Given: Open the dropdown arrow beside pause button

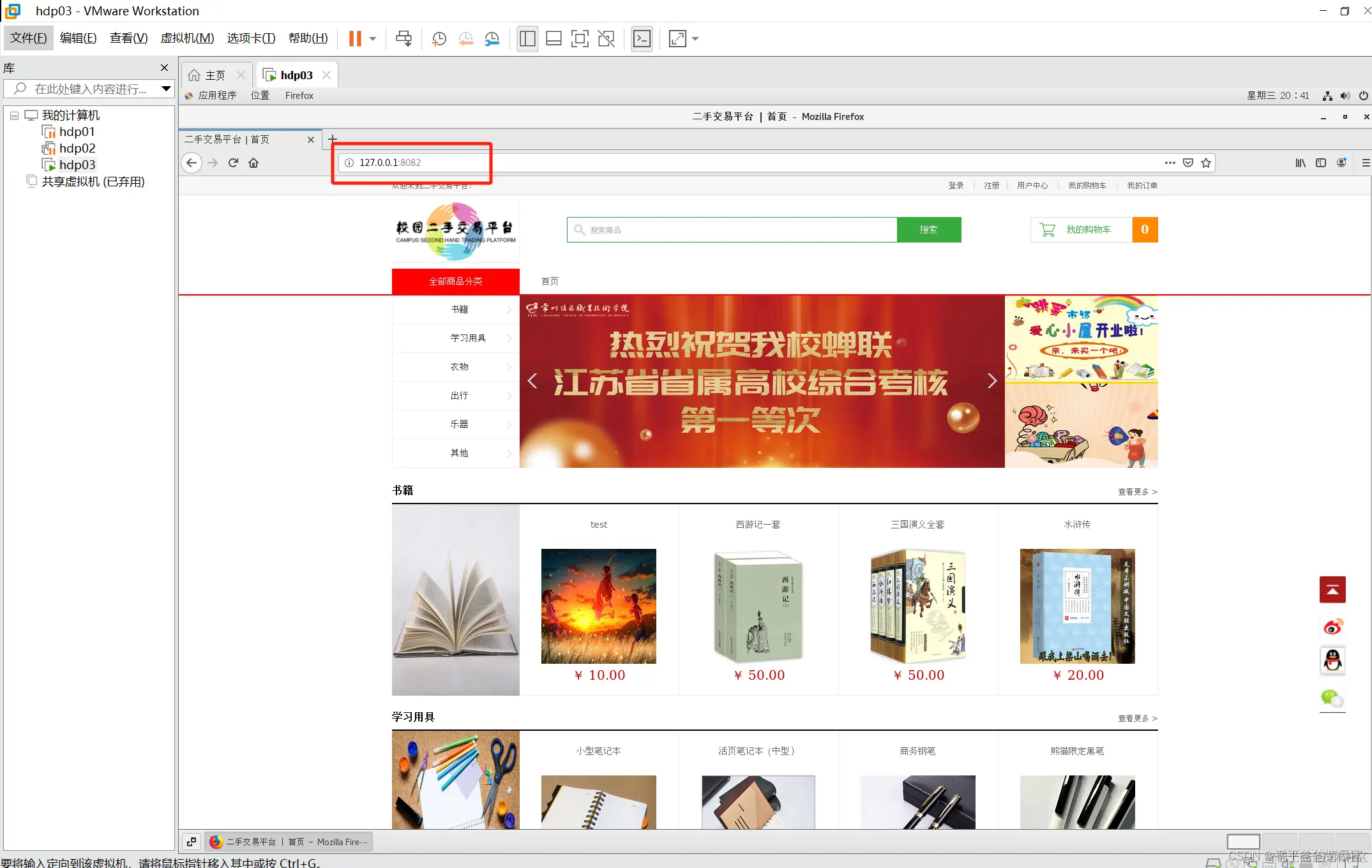Looking at the screenshot, I should pyautogui.click(x=373, y=39).
